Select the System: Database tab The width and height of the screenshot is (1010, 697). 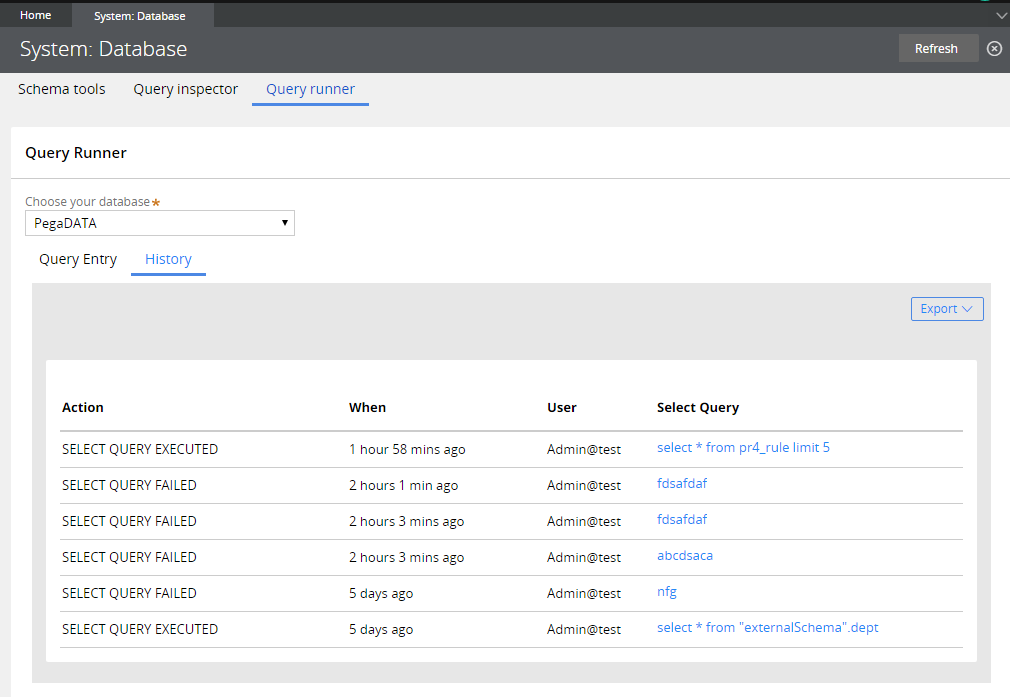click(140, 16)
